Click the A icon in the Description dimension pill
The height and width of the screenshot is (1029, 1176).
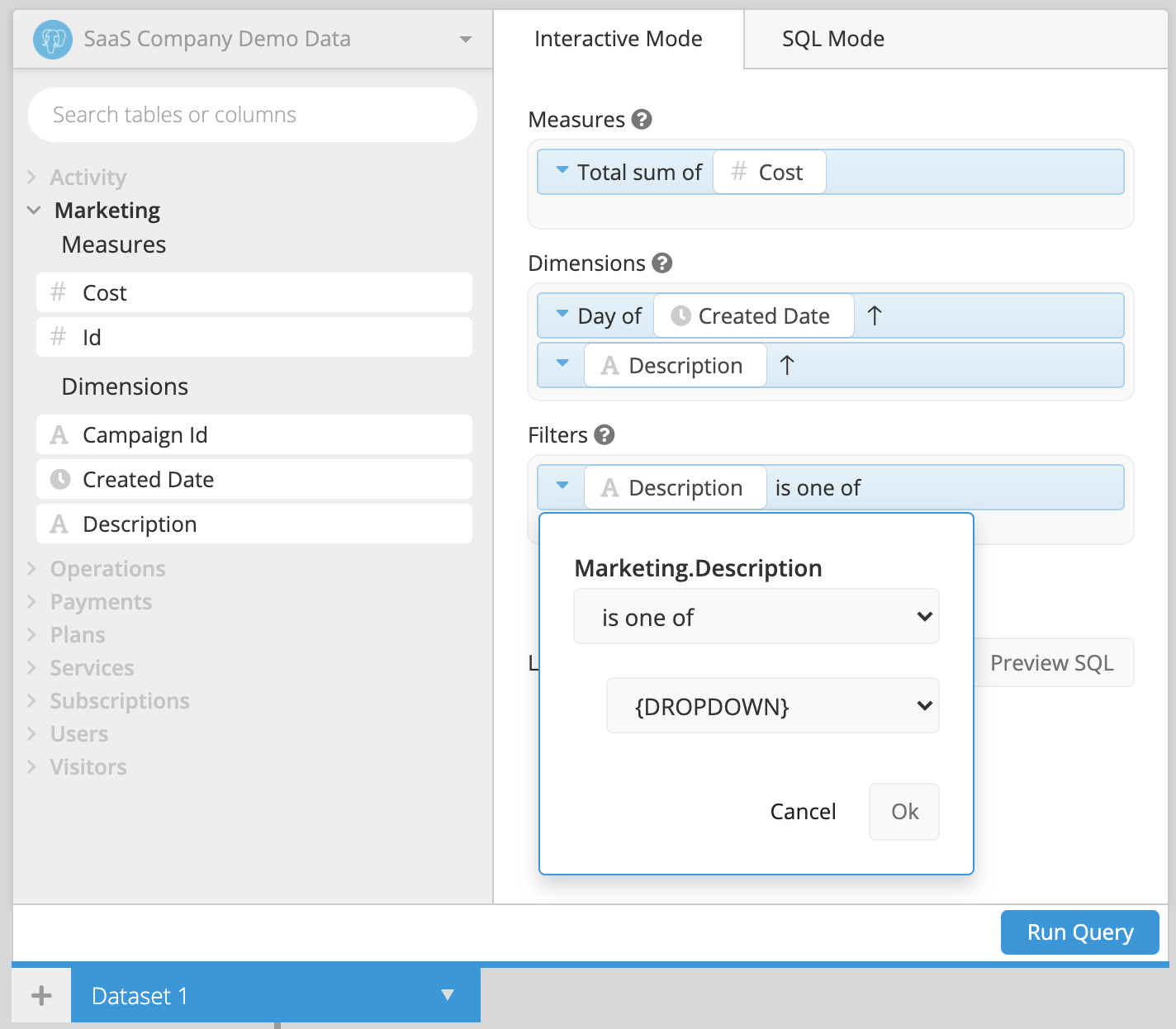pyautogui.click(x=609, y=365)
